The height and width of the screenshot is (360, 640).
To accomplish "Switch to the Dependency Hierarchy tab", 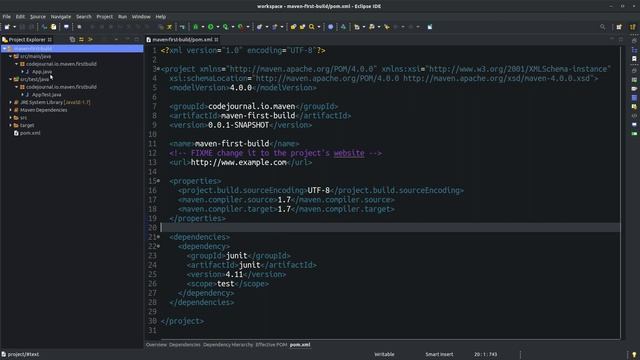I will tap(228, 345).
